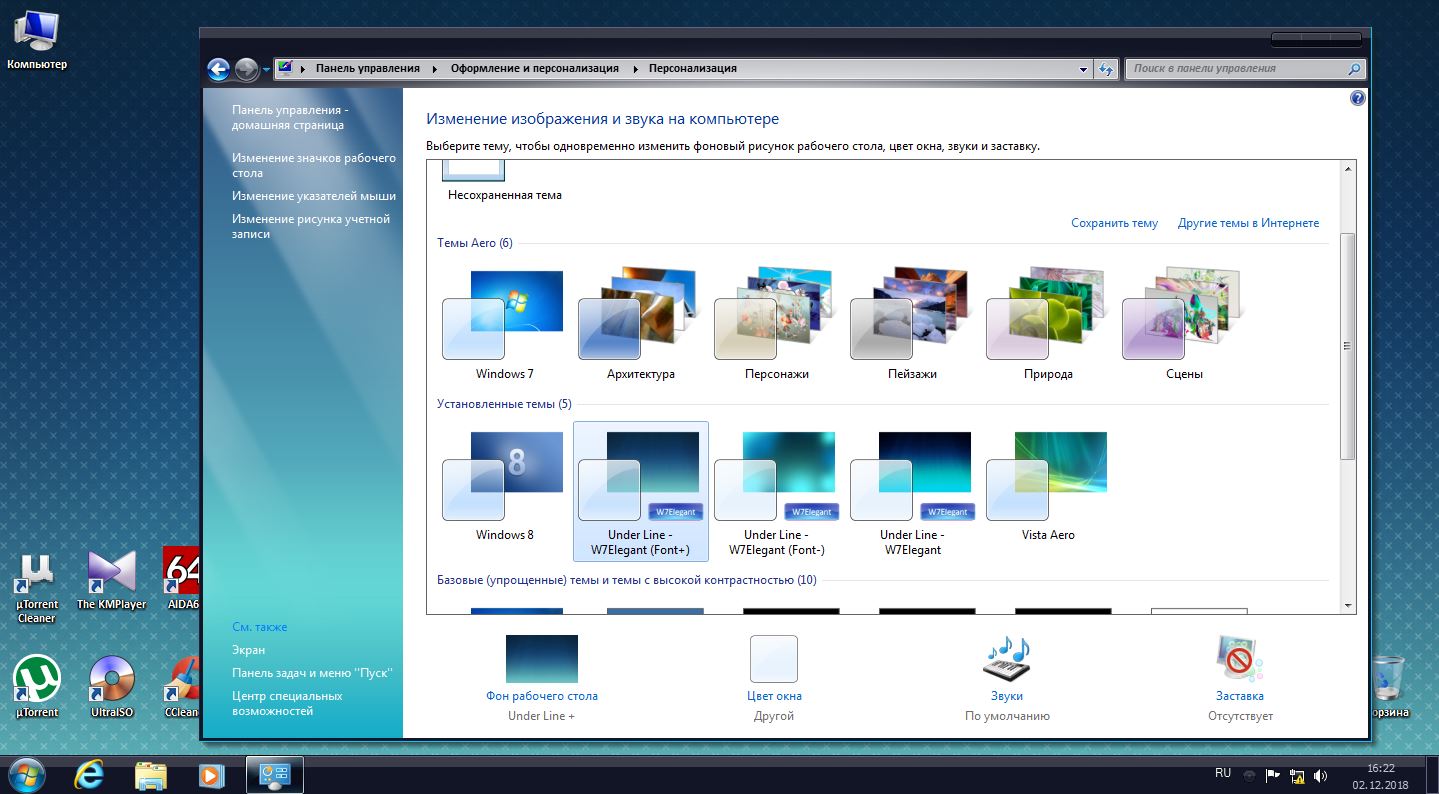Select the Vista Aero theme
Viewport: 1439px width, 794px height.
(1049, 488)
